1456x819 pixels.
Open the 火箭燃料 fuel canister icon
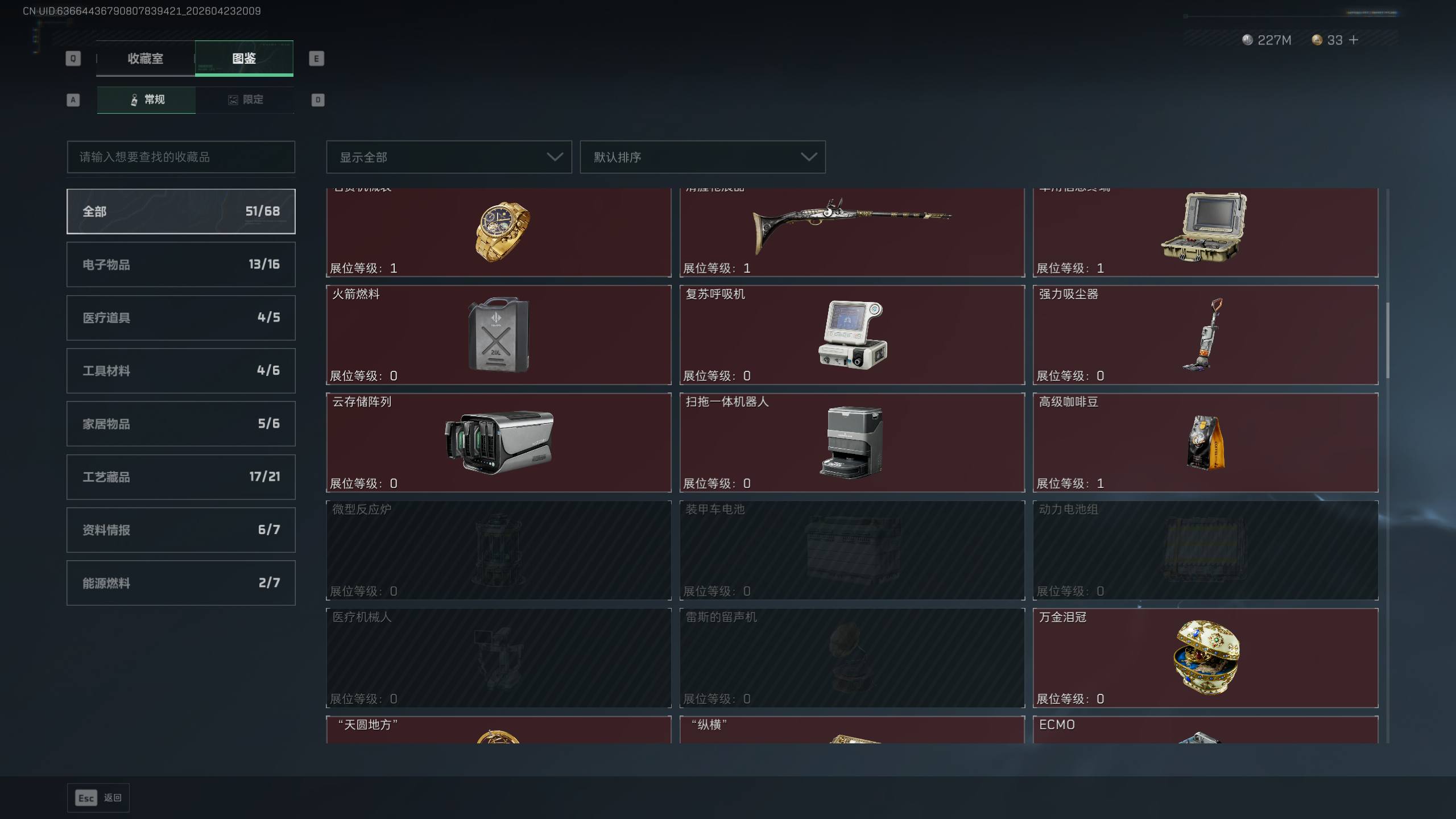coord(499,334)
